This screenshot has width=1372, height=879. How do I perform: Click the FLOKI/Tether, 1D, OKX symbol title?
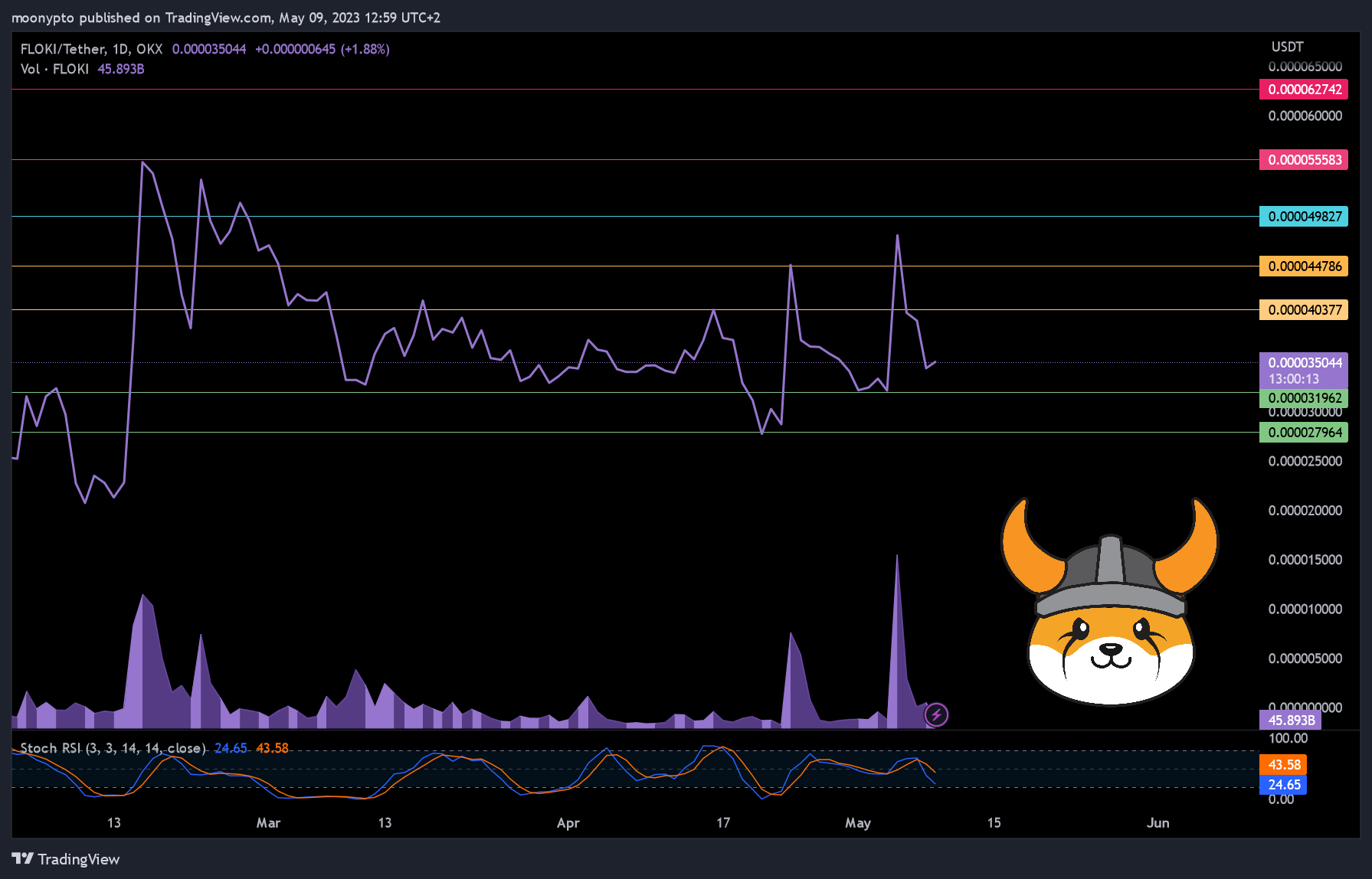click(91, 49)
